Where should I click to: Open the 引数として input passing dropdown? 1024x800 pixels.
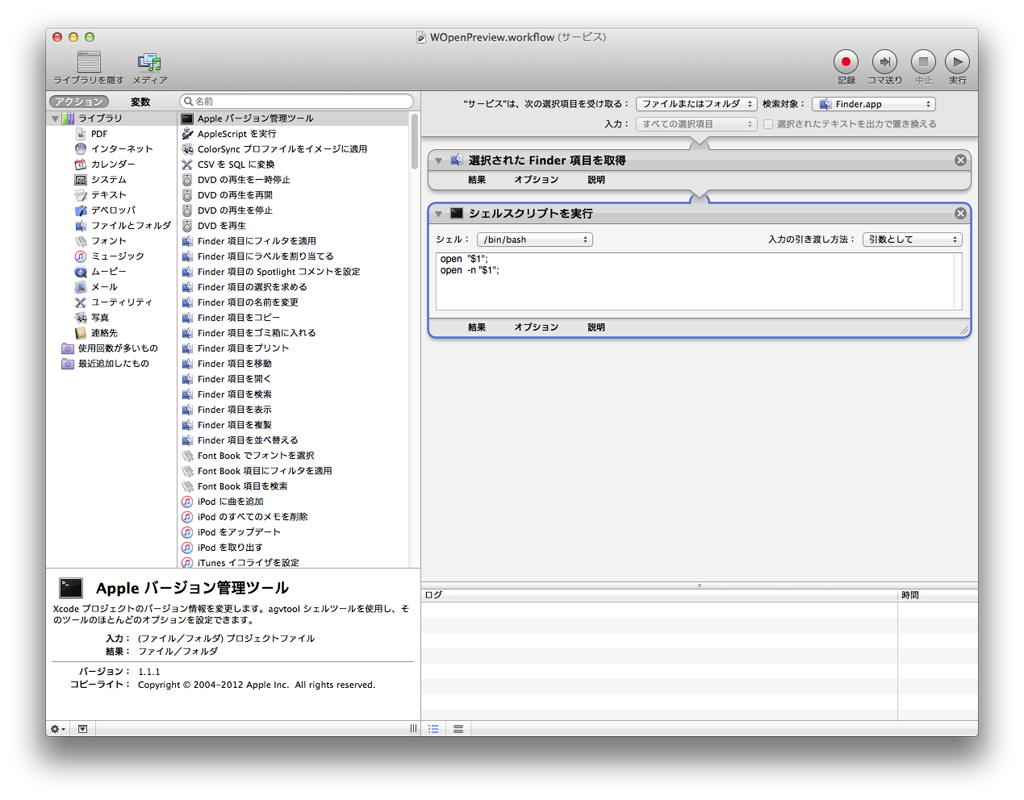pos(912,240)
